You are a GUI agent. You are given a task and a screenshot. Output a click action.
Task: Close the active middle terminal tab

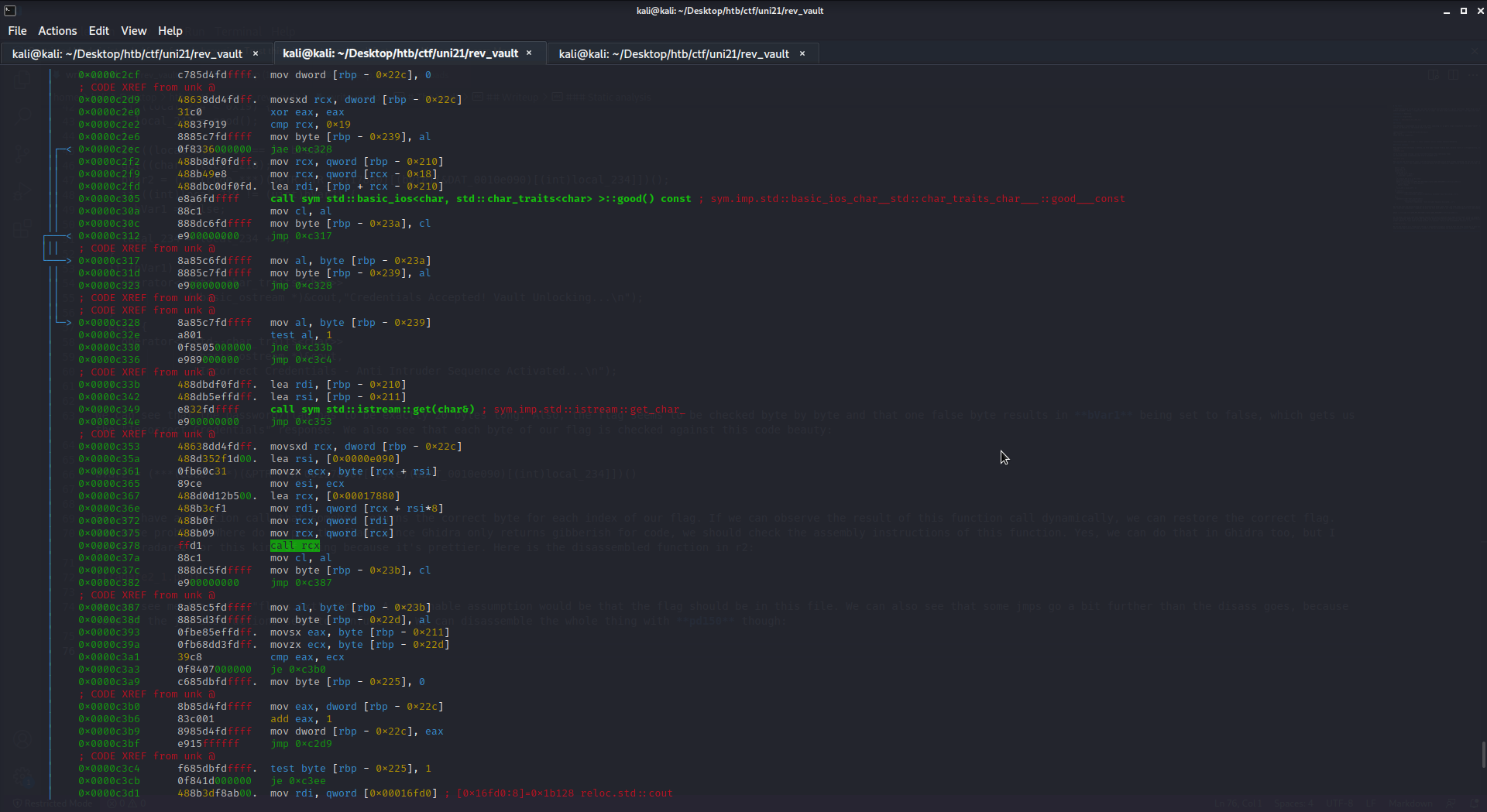pos(530,53)
